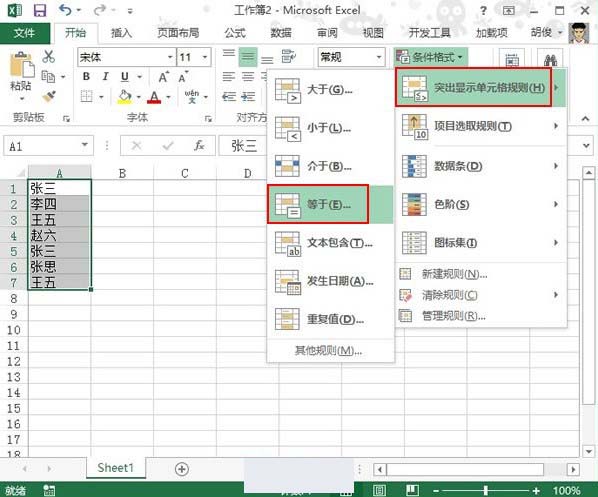Toggle Italic formatting
The width and height of the screenshot is (598, 497).
105,77
